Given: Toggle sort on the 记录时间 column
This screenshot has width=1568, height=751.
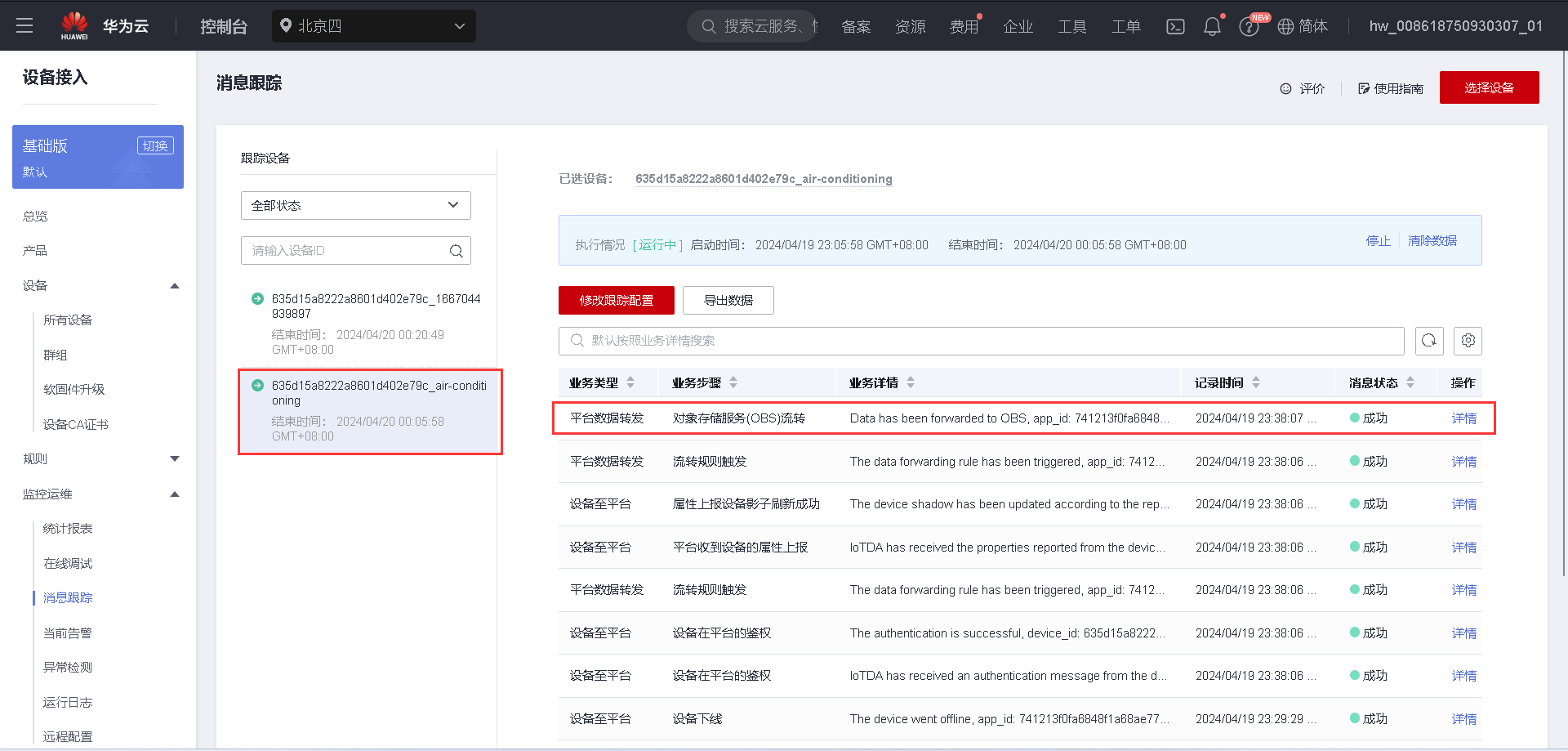Looking at the screenshot, I should pos(1256,382).
